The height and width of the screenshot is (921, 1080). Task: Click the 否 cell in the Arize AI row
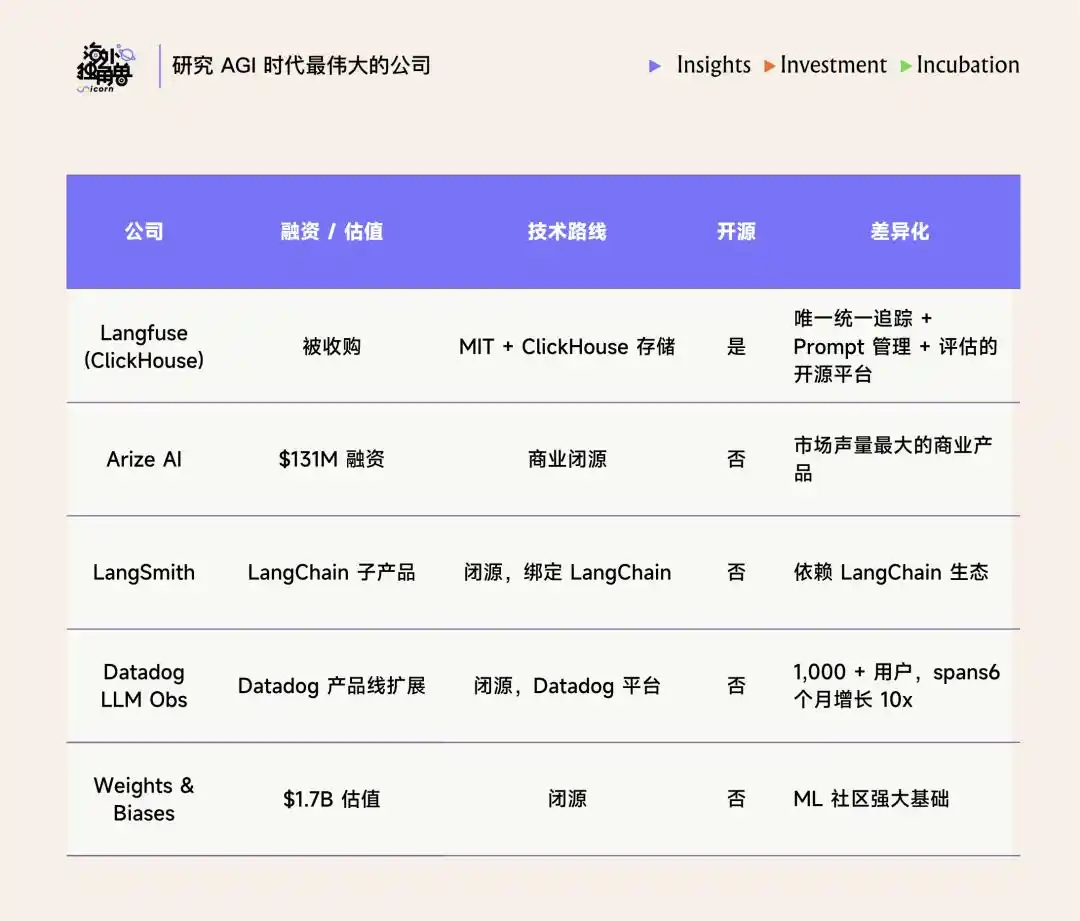736,459
